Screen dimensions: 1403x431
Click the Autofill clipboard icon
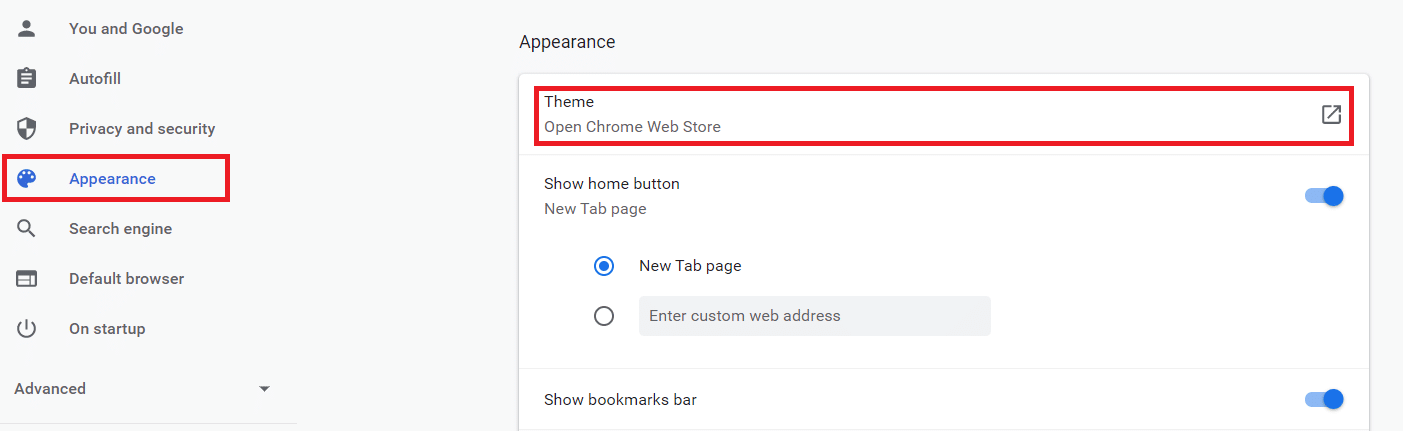click(27, 79)
